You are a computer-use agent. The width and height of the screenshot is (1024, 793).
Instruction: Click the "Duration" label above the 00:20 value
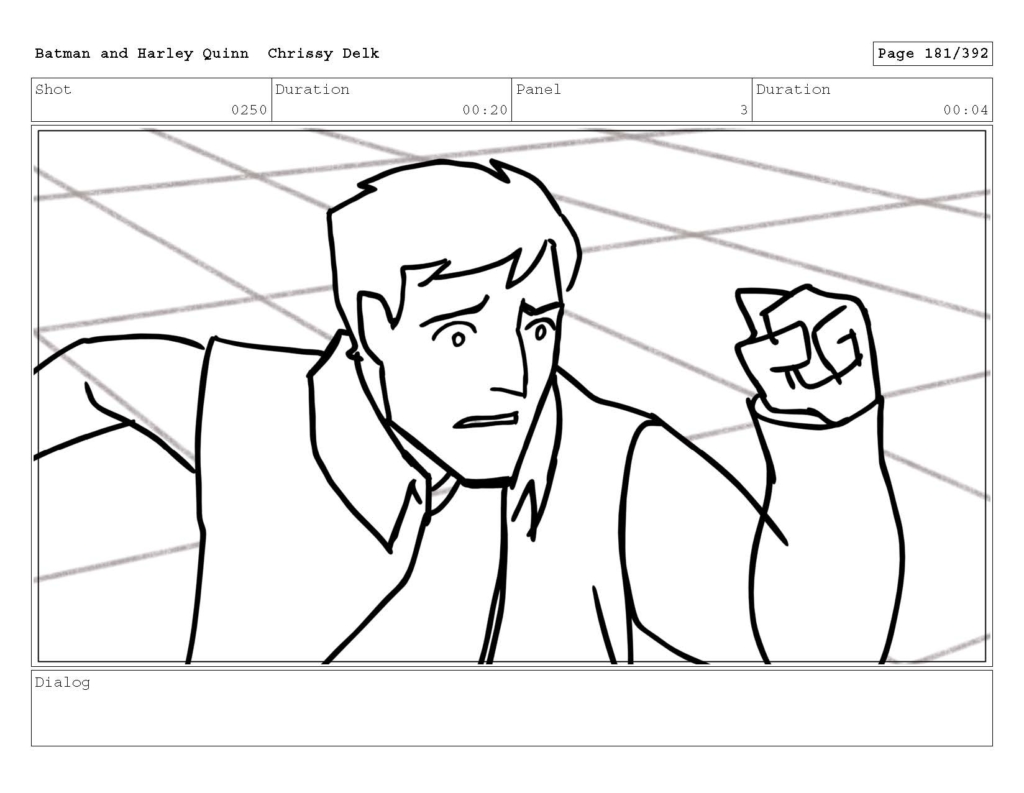click(312, 89)
